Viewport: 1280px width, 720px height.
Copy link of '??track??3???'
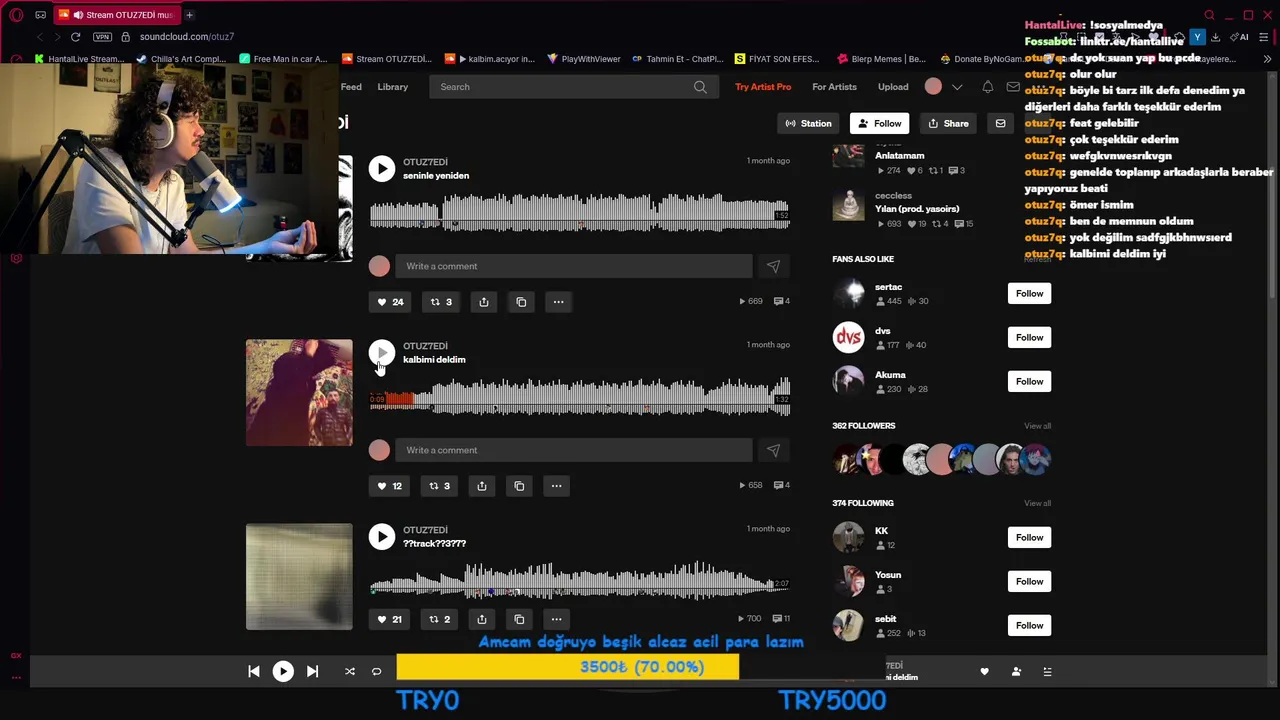(519, 619)
